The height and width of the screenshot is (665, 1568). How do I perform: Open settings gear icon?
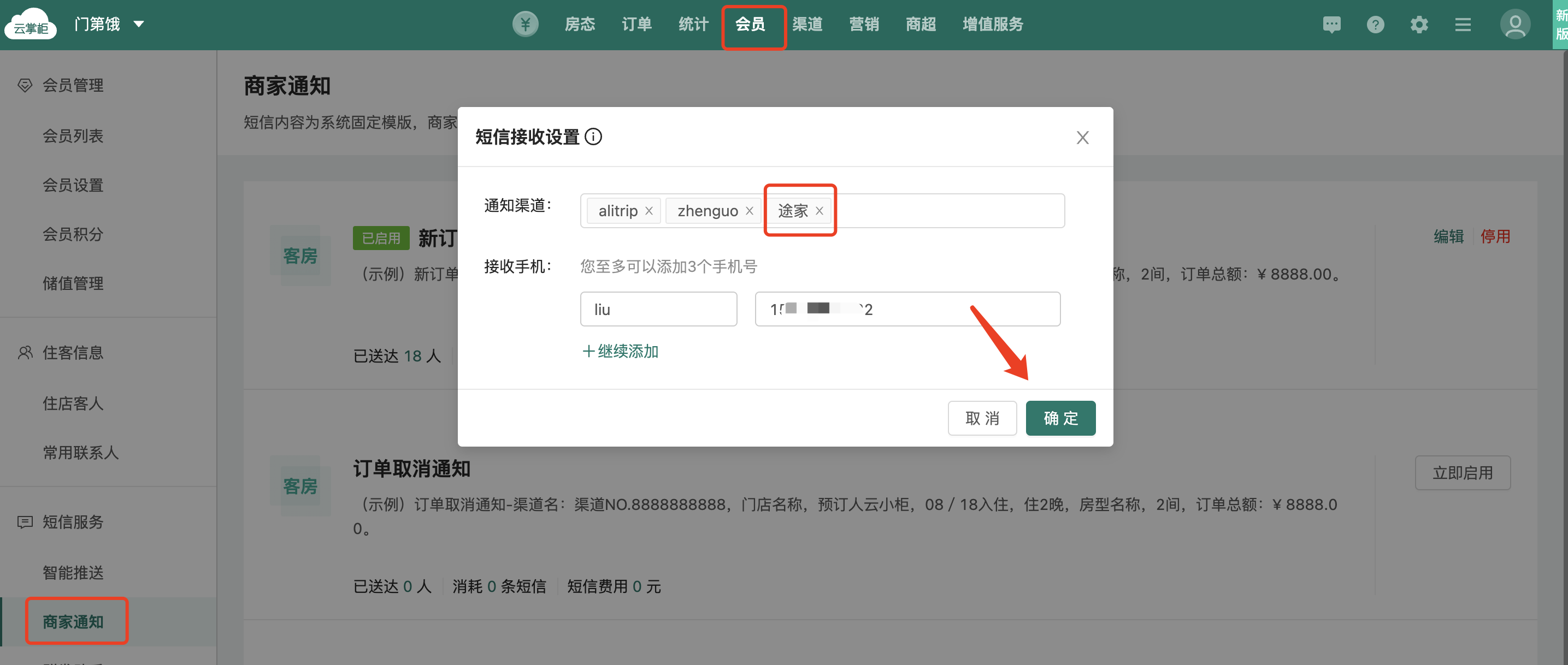coord(1419,25)
